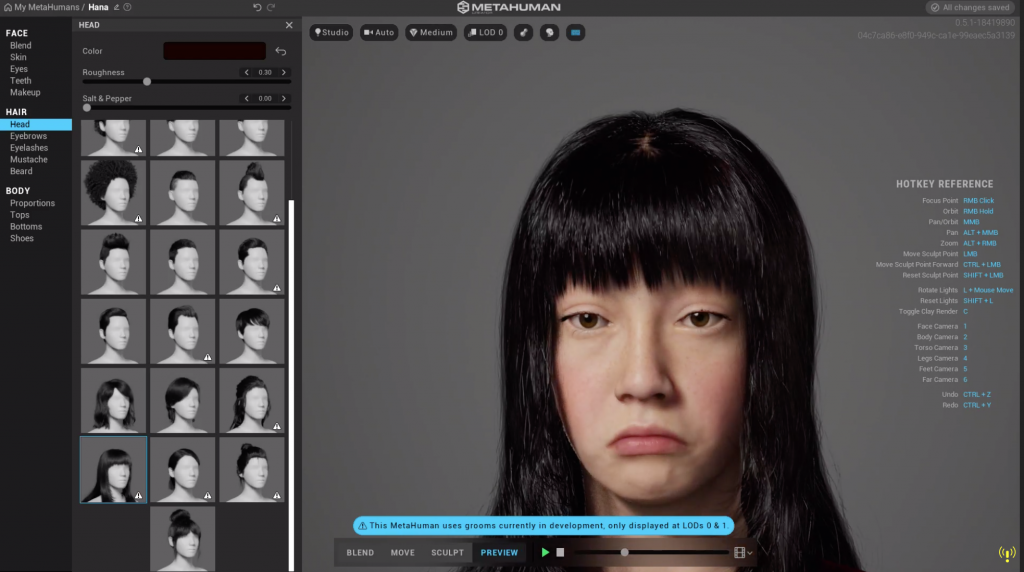Viewport: 1024px width, 572px height.
Task: Switch to BLEND mode tab
Action: (360, 552)
